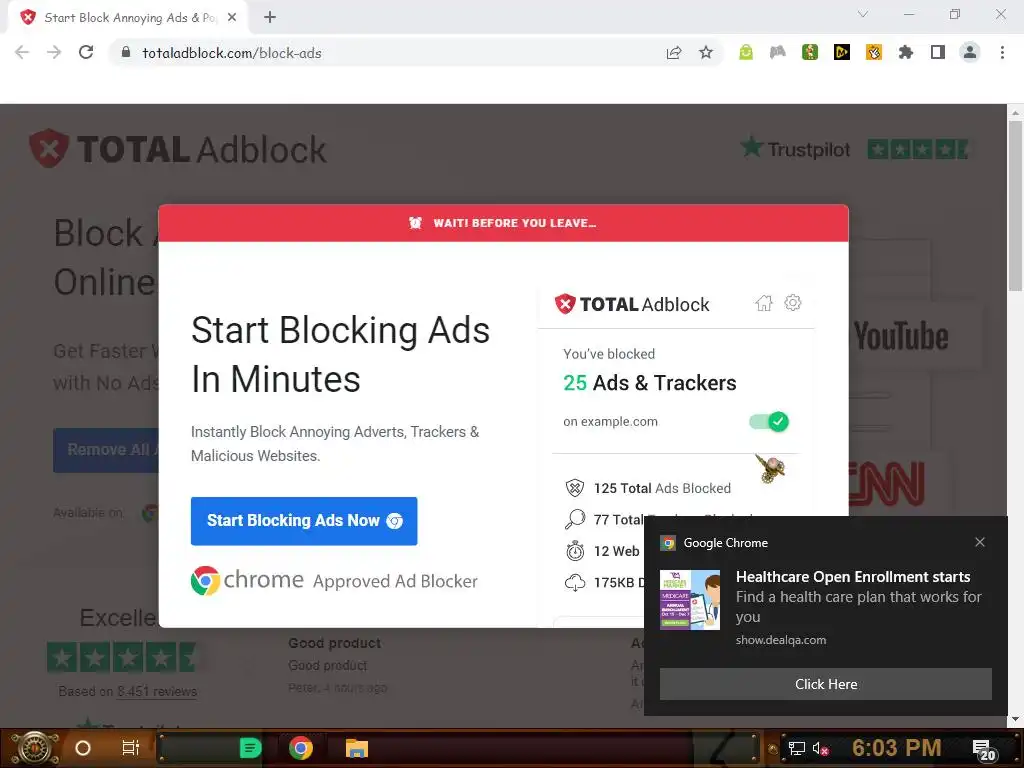
Task: Click the home icon in Adblock panel
Action: (x=763, y=303)
